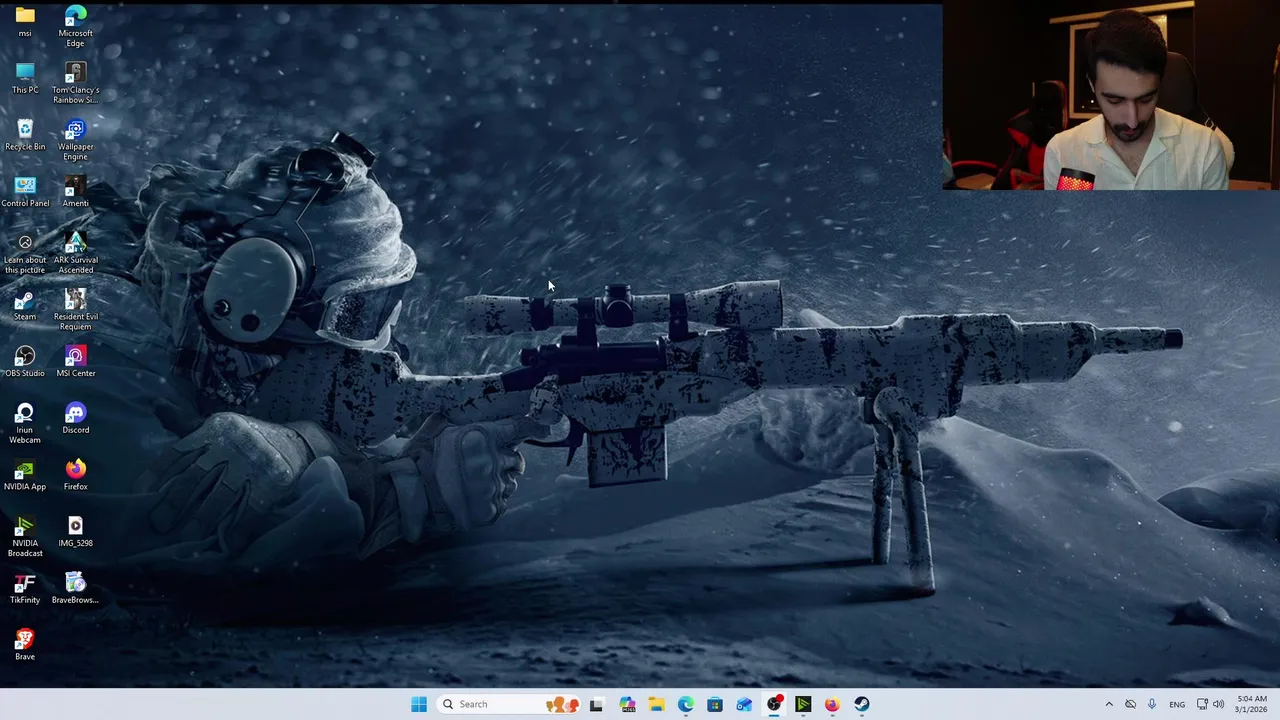
Task: Open the Outlook mail taskbar icon
Action: pos(744,704)
